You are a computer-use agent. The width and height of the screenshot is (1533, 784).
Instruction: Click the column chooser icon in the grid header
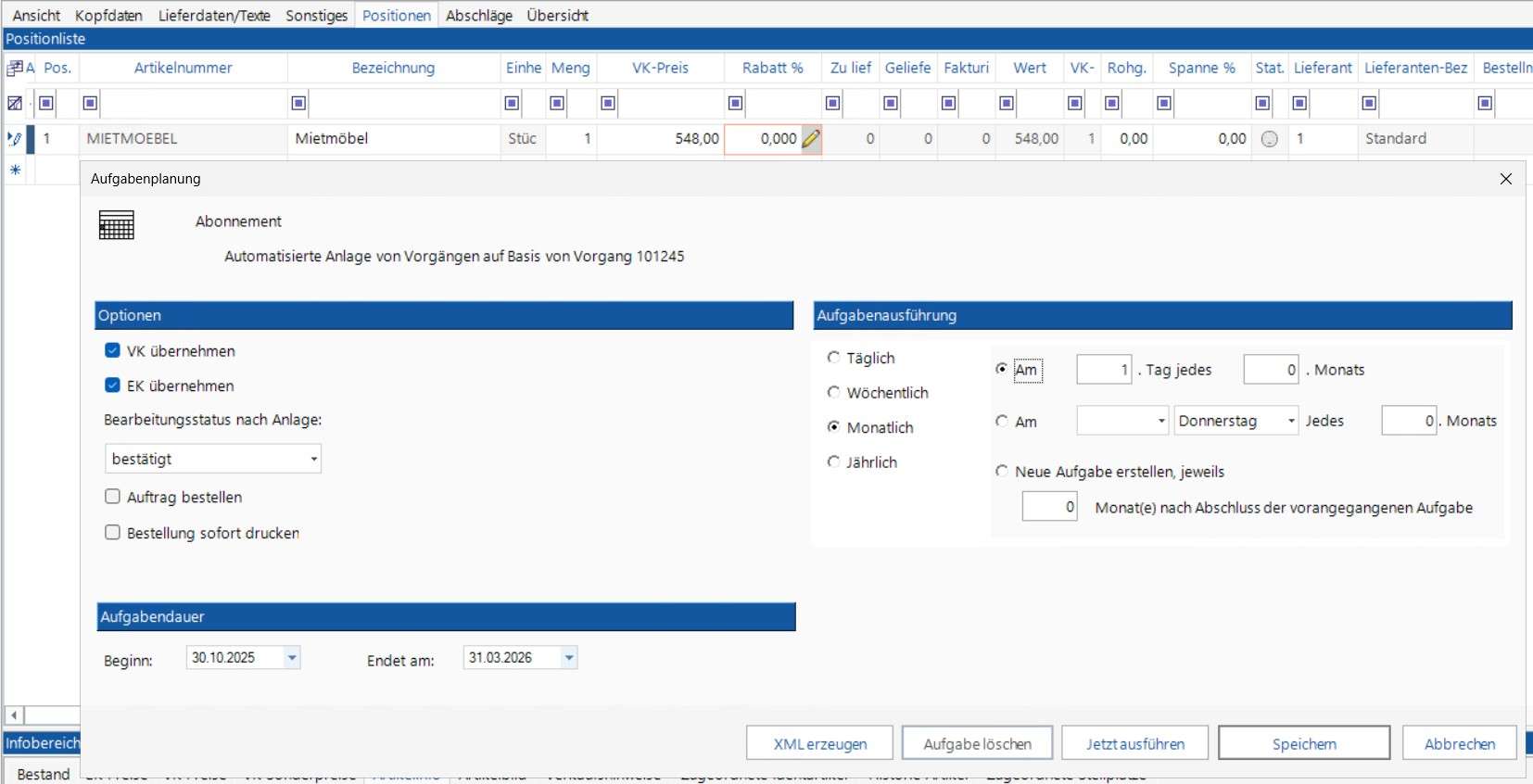tap(15, 68)
